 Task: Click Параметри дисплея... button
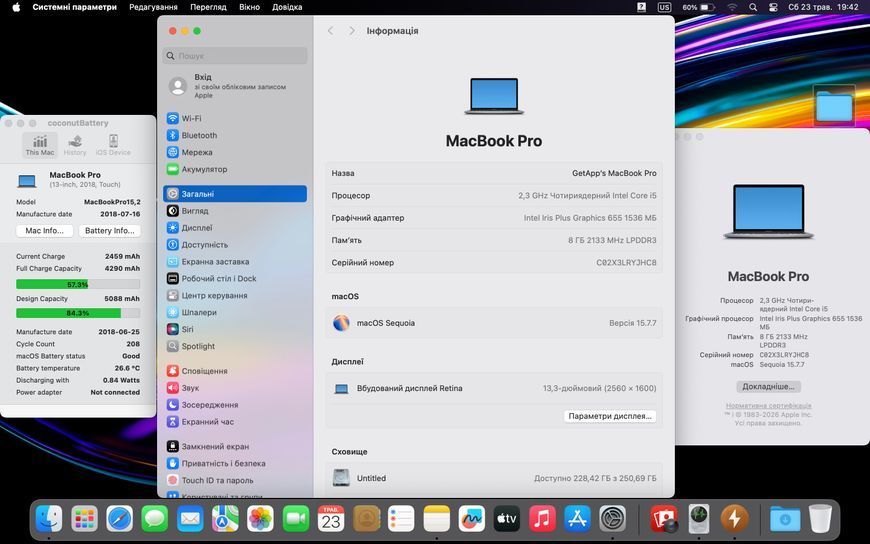click(610, 416)
